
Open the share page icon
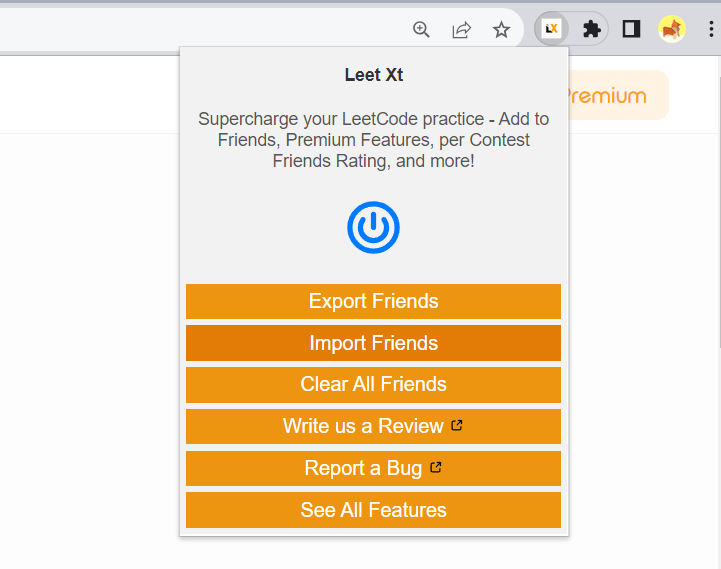[461, 29]
